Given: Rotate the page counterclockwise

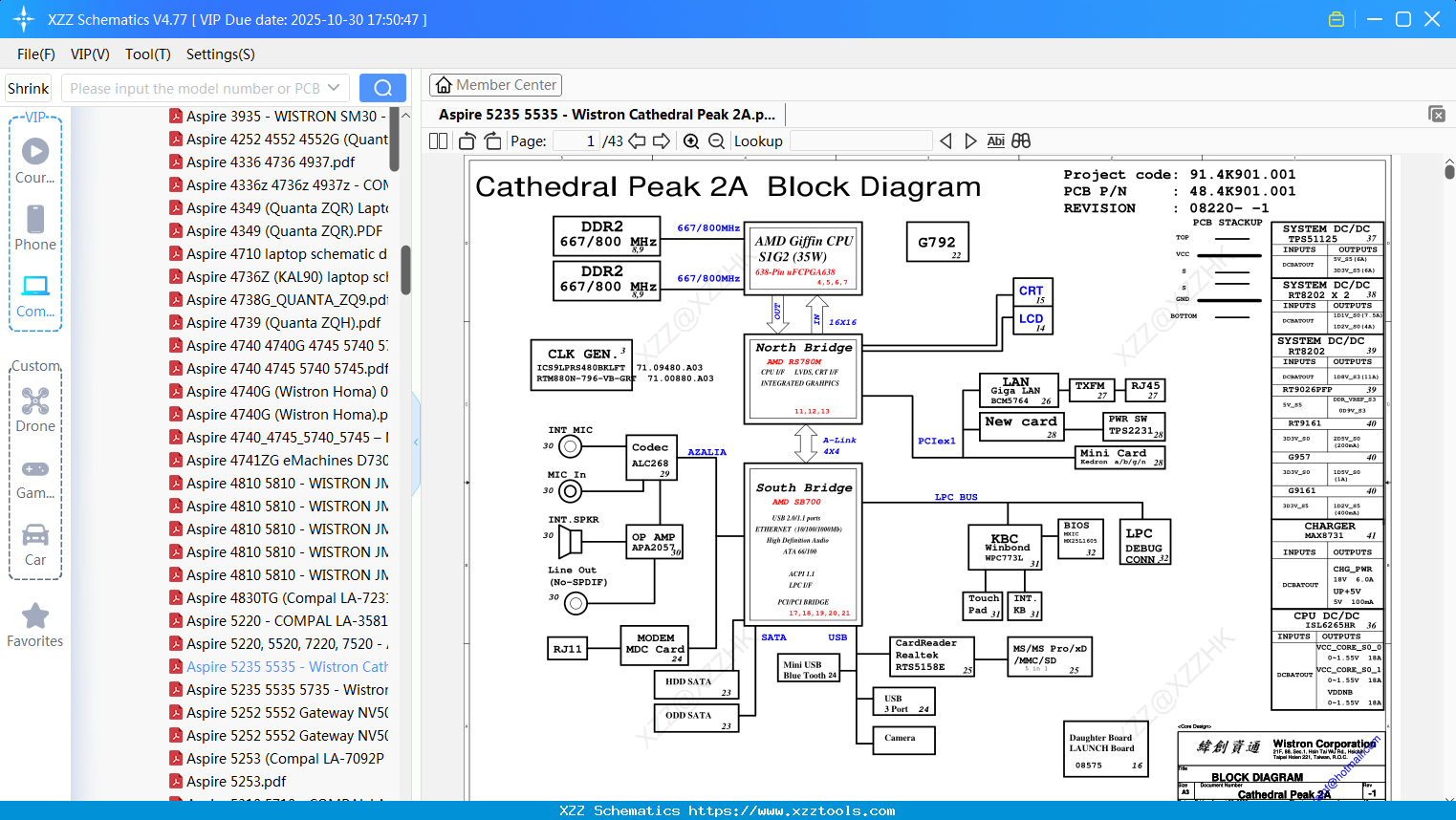Looking at the screenshot, I should [467, 140].
